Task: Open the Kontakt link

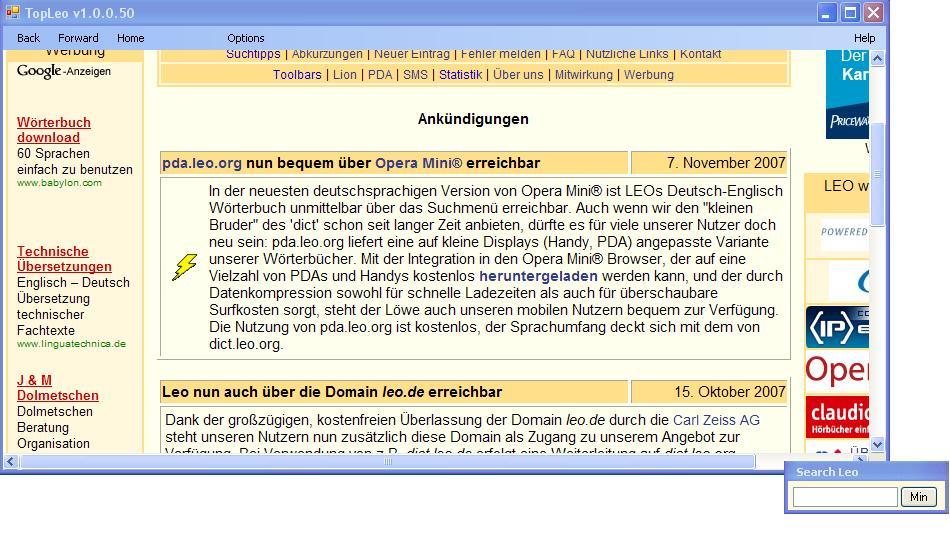Action: [700, 54]
